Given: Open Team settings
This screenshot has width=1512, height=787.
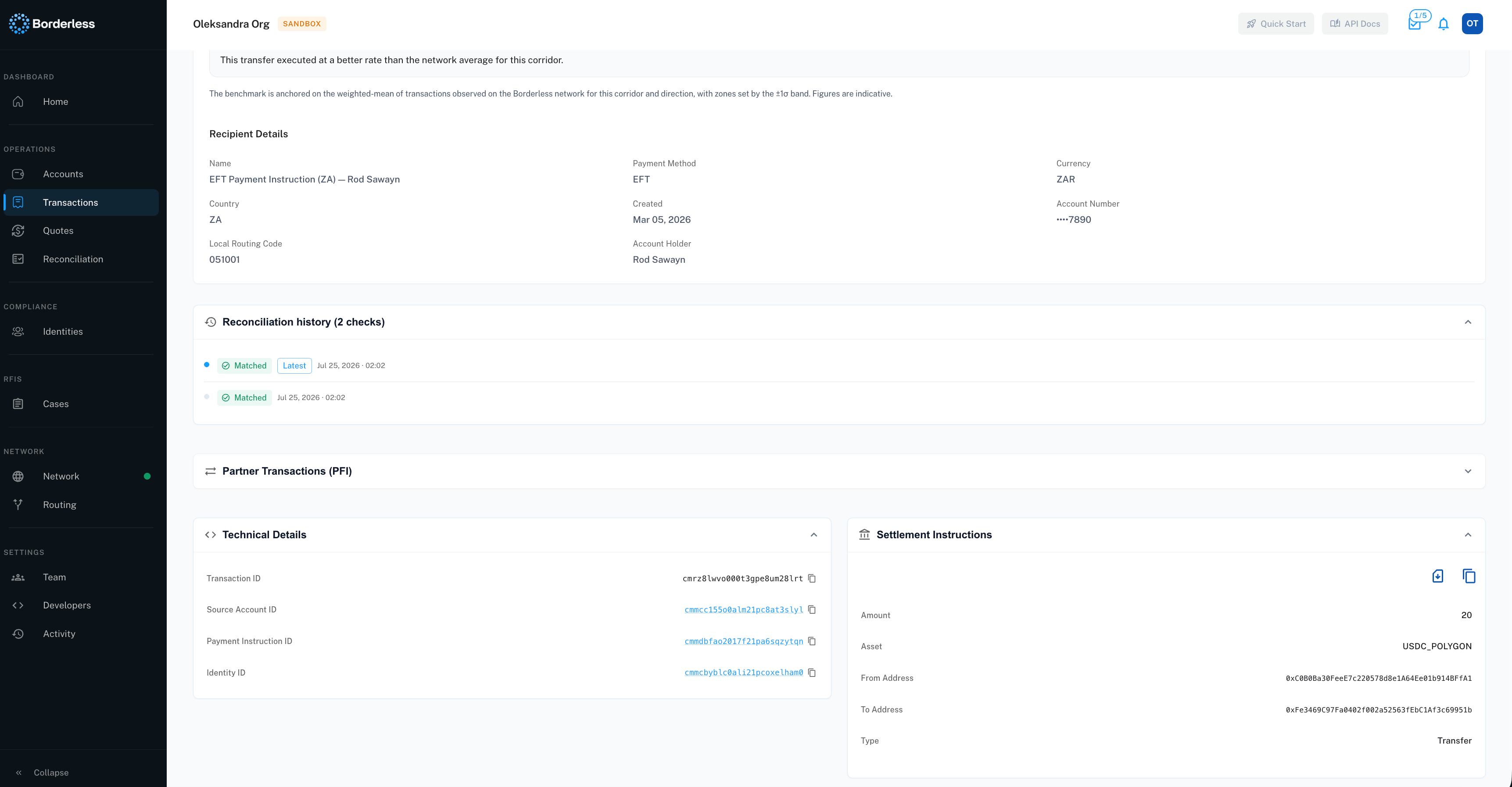Looking at the screenshot, I should pyautogui.click(x=81, y=577).
